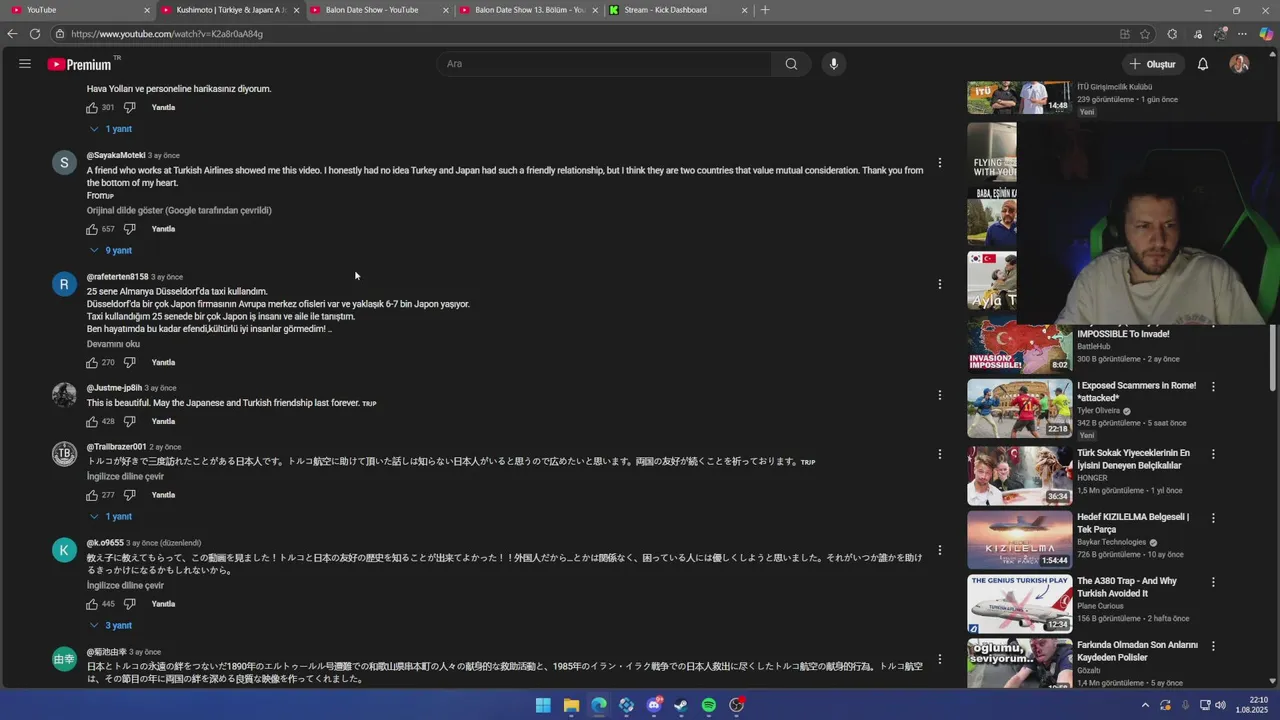Open options menu for @SayakaMoteki comment

point(939,163)
